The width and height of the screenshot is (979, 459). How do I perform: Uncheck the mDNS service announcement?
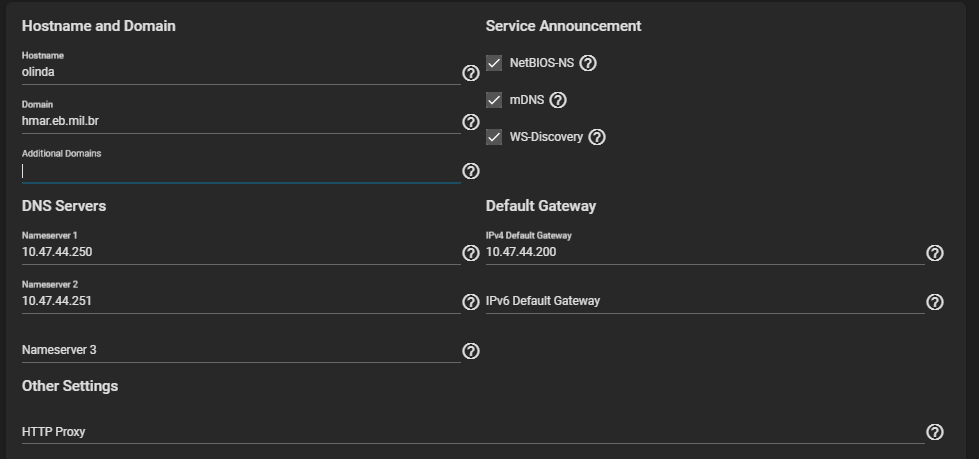pos(494,100)
